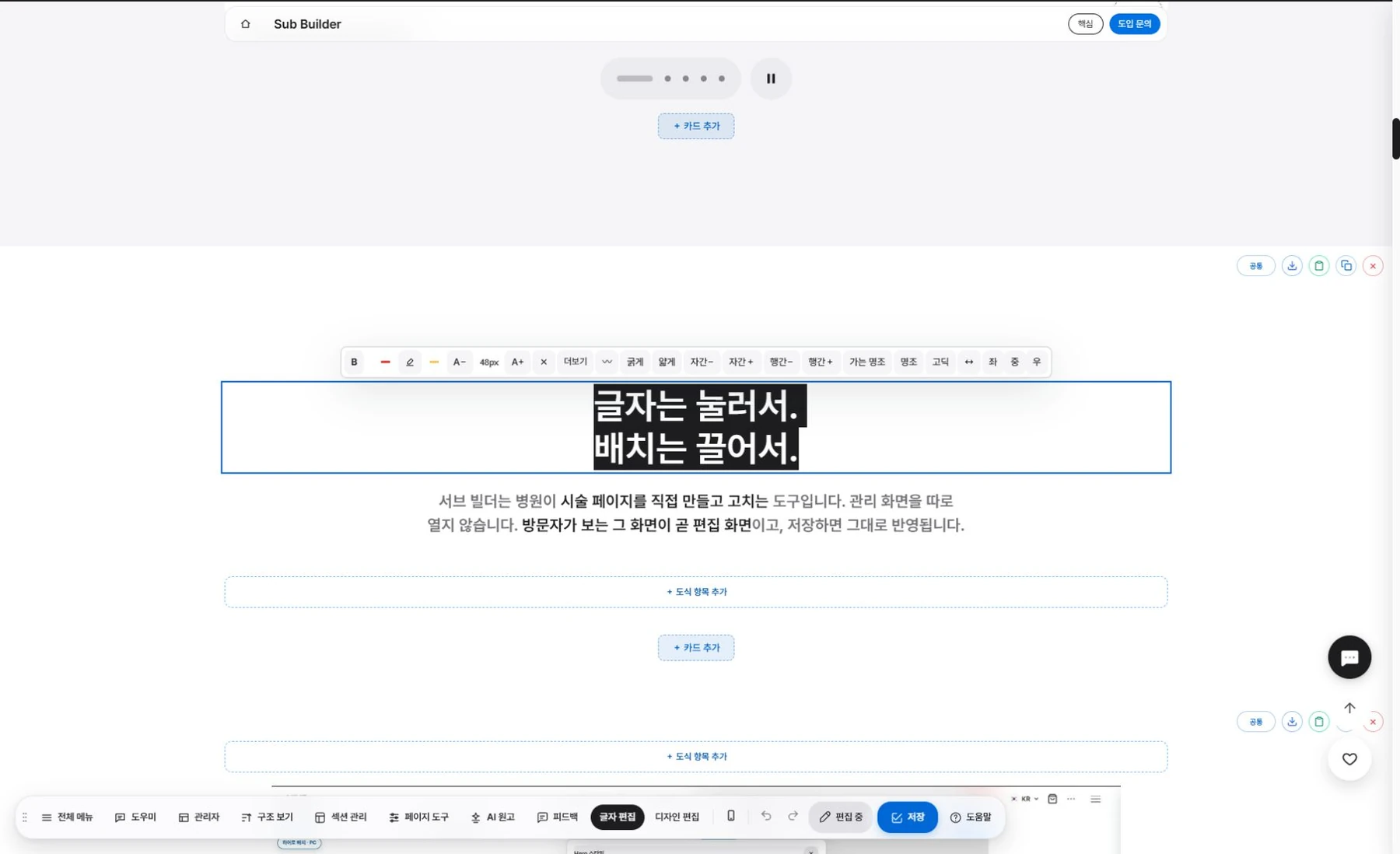The image size is (1400, 854).
Task: Reduce letter spacing with 자간−
Action: coord(702,362)
